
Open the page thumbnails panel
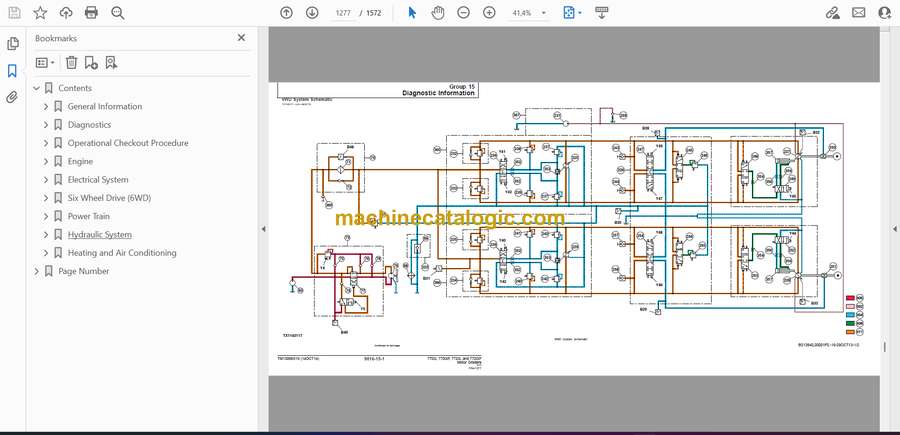click(12, 44)
